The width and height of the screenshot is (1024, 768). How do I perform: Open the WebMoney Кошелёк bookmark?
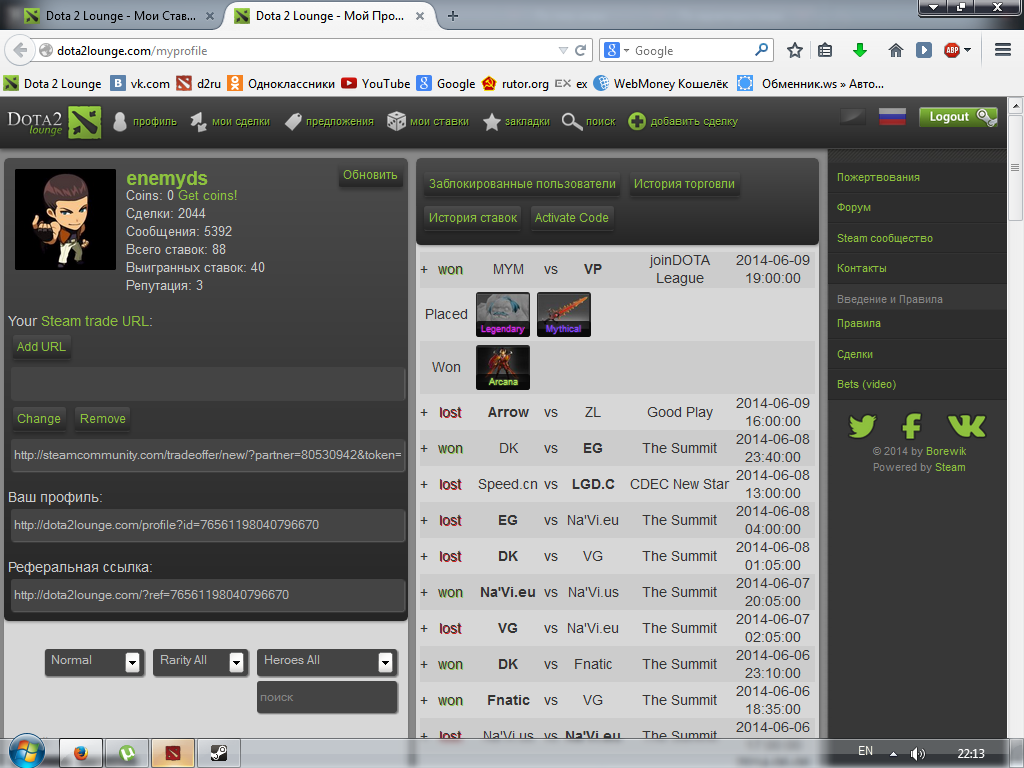tap(662, 84)
